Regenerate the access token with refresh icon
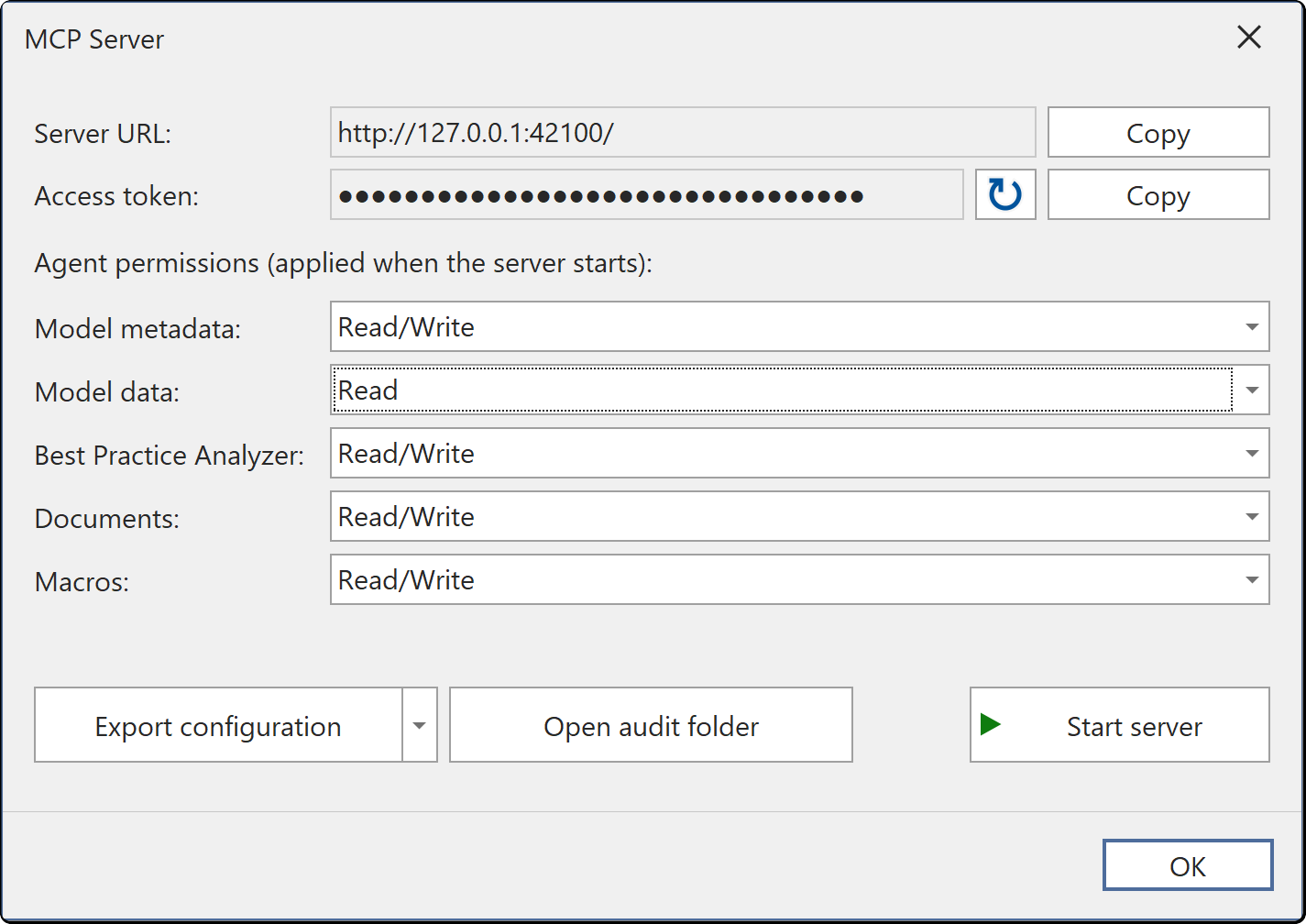Screen dimensions: 1306x924 point(1005,194)
